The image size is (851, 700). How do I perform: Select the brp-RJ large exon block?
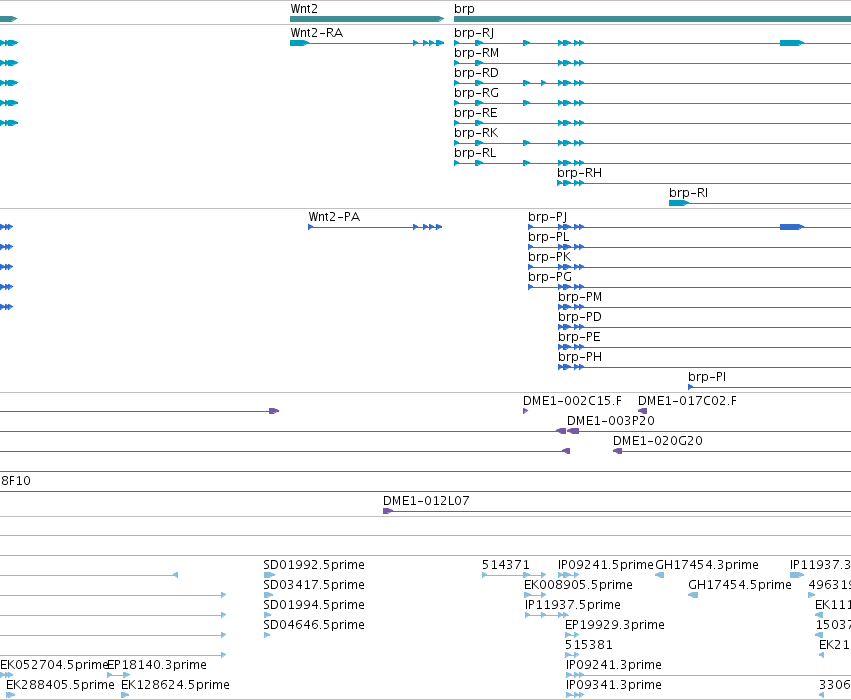point(792,43)
